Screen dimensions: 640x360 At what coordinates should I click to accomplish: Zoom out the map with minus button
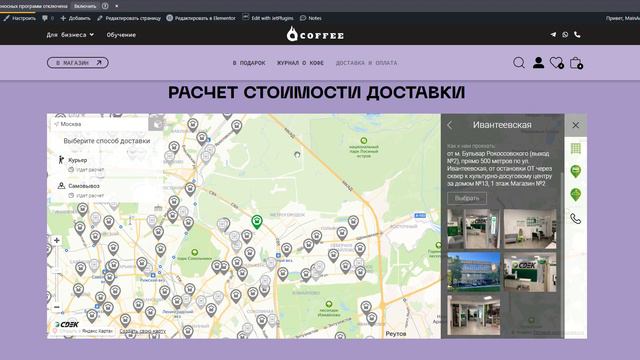[x=57, y=307]
